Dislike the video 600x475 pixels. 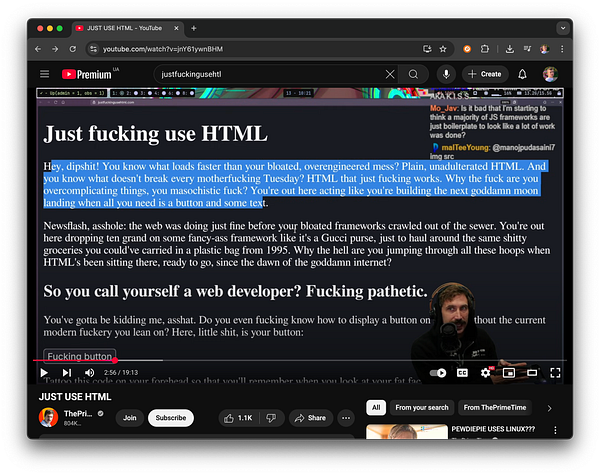tap(271, 418)
